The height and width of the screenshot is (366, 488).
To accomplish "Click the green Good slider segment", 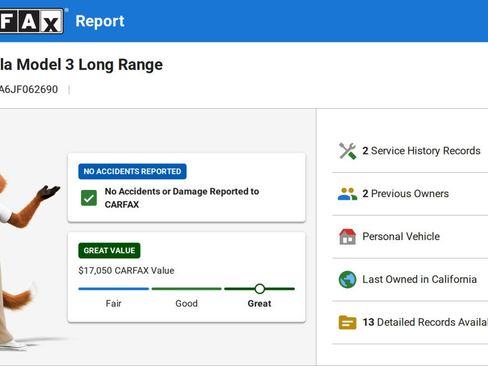I will coord(186,289).
